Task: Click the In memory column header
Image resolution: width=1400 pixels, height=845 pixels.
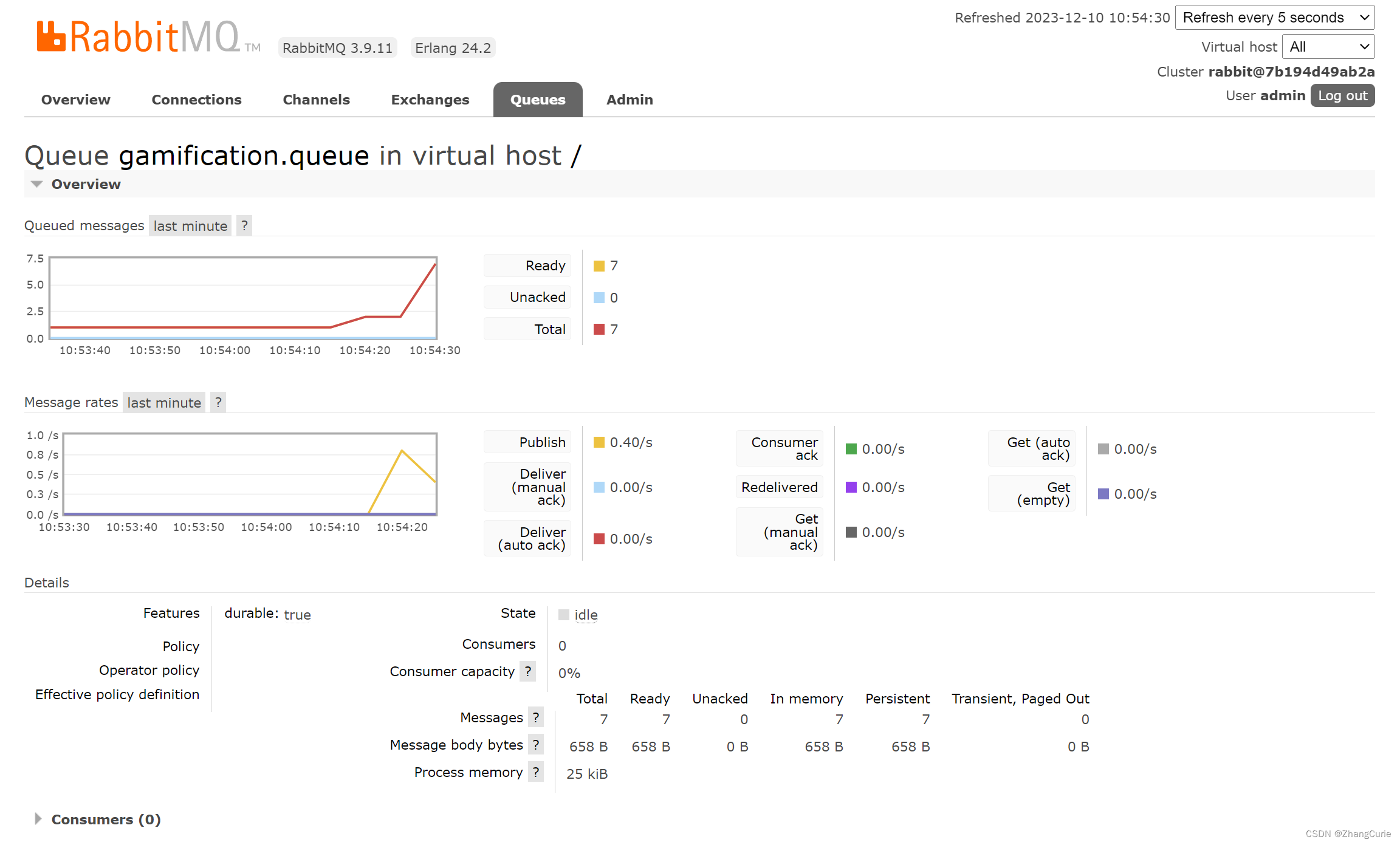Action: [806, 699]
